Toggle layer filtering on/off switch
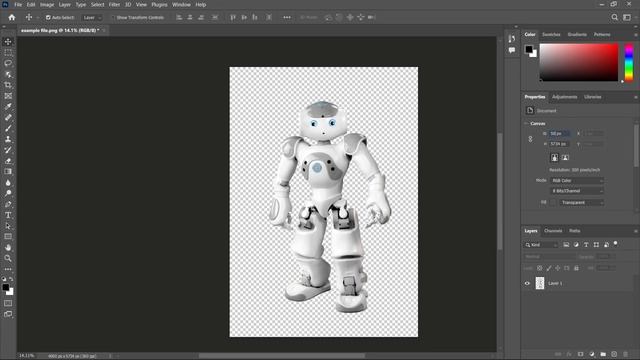Viewport: 640px width, 360px height. [x=616, y=244]
